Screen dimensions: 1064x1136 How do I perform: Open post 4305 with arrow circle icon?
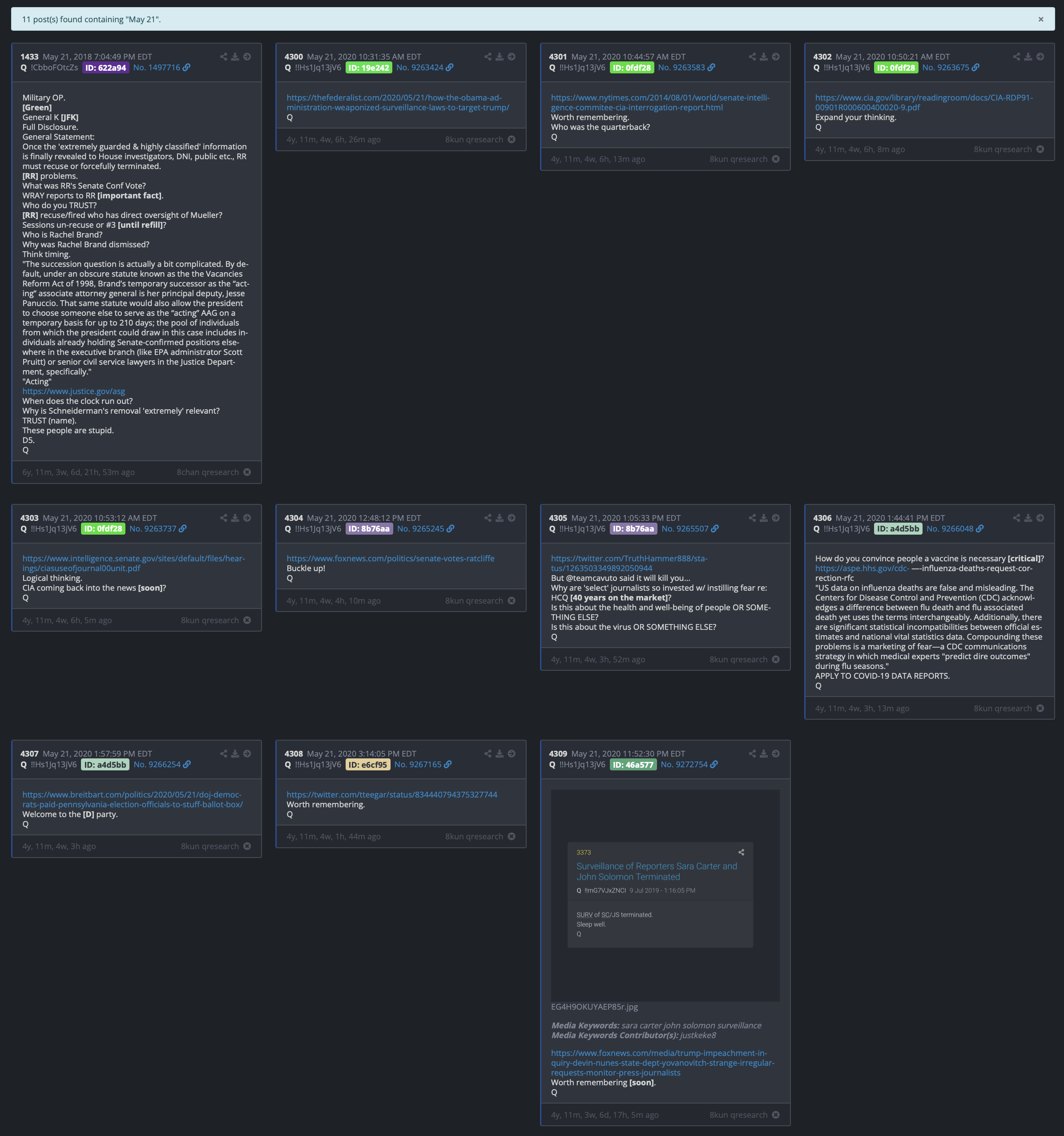click(x=775, y=518)
